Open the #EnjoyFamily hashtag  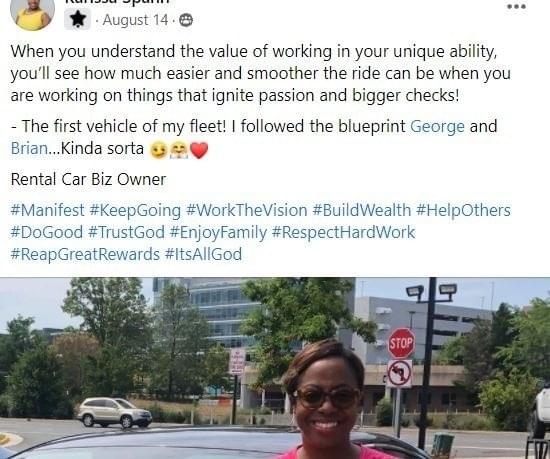point(218,233)
